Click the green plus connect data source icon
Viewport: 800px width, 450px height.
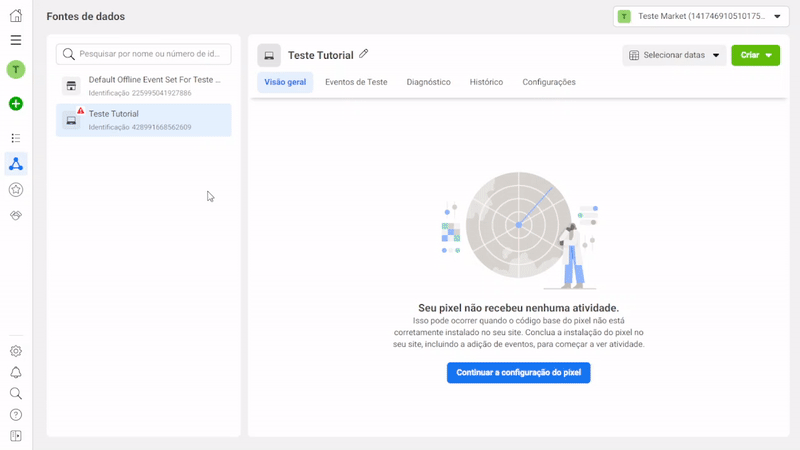tap(15, 104)
